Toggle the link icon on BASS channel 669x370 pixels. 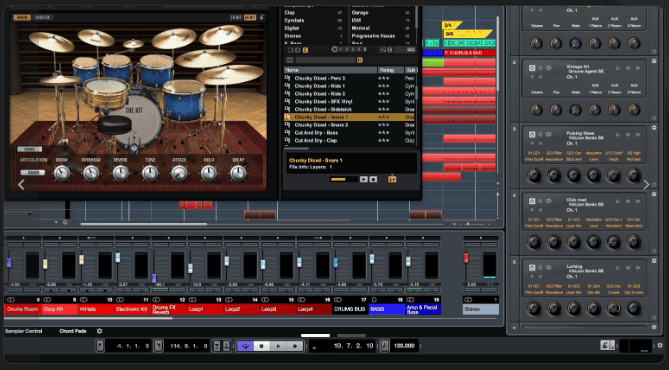374,300
